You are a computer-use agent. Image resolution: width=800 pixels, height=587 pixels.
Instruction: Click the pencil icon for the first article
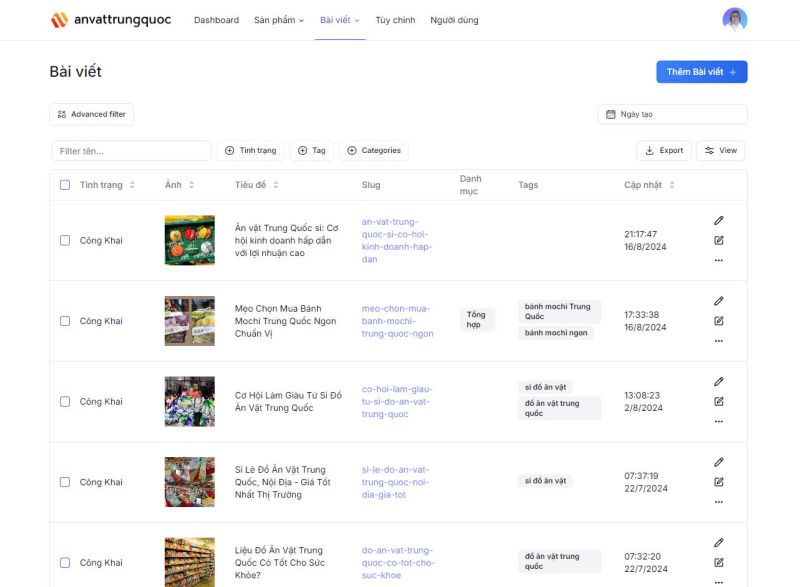click(x=718, y=220)
